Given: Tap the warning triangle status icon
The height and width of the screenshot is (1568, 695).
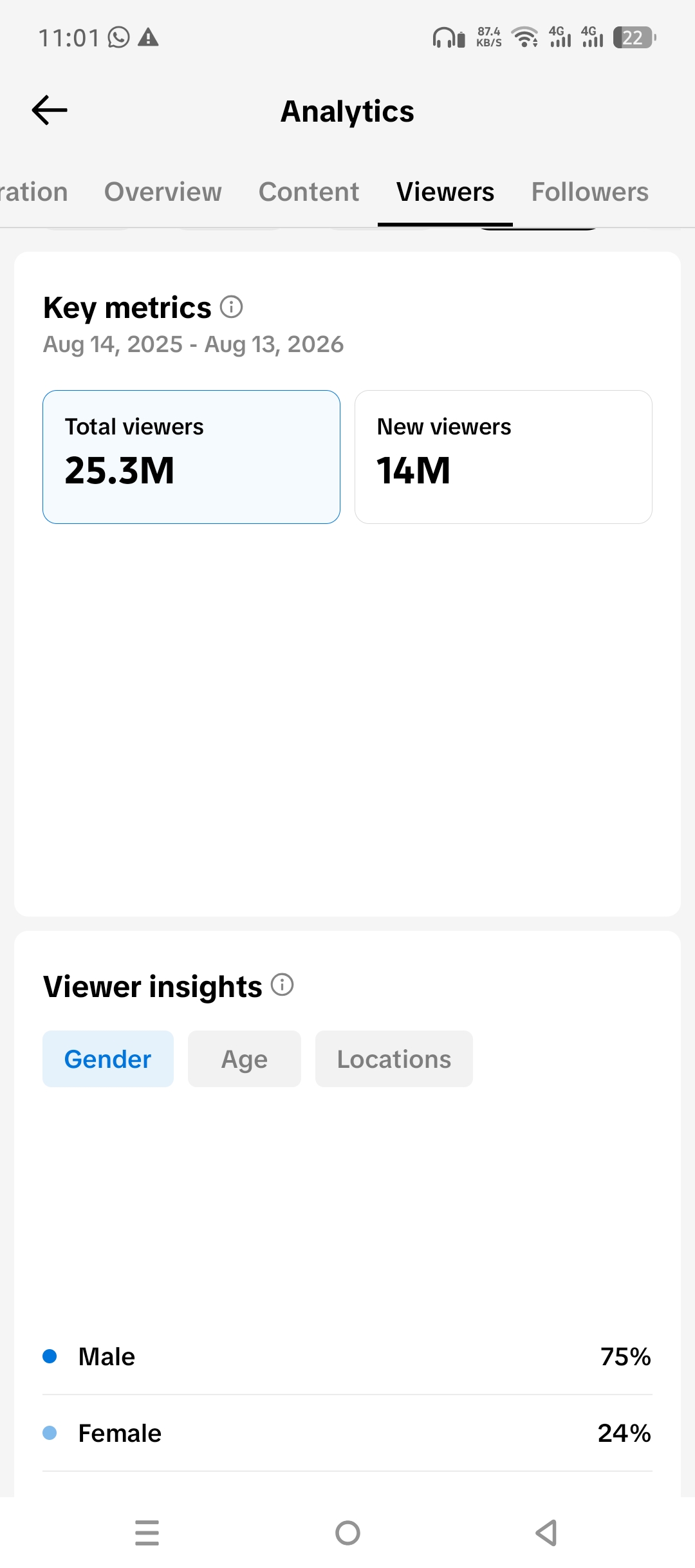Looking at the screenshot, I should [148, 37].
